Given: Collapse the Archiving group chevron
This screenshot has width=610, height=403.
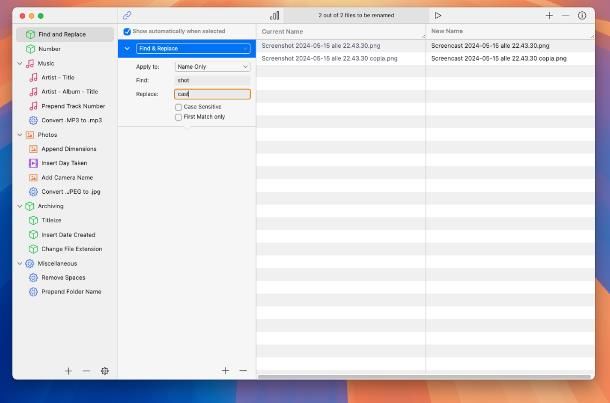Looking at the screenshot, I should tap(20, 206).
